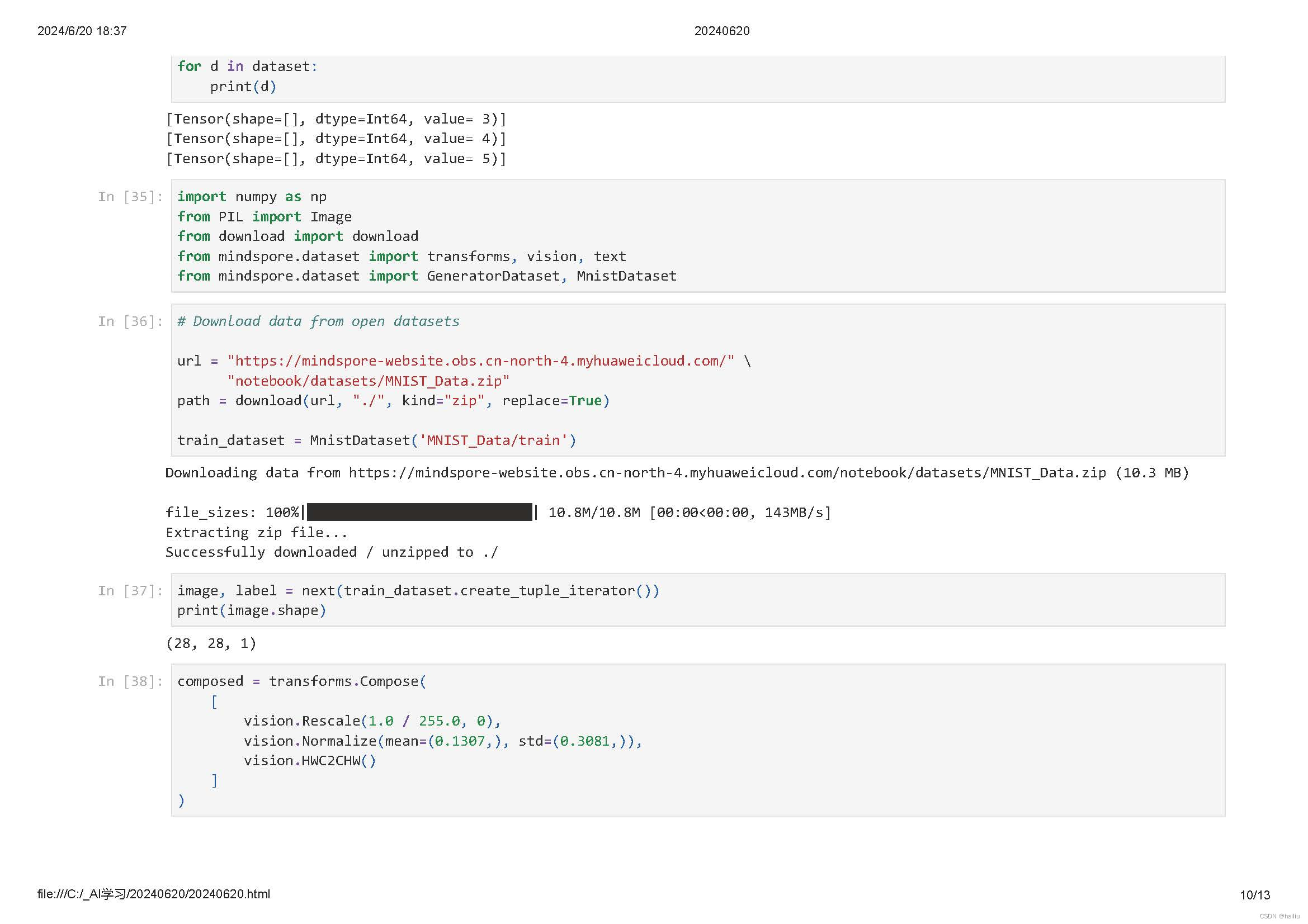Click the In [35] cell prompt label
1308x924 pixels.
[x=130, y=197]
